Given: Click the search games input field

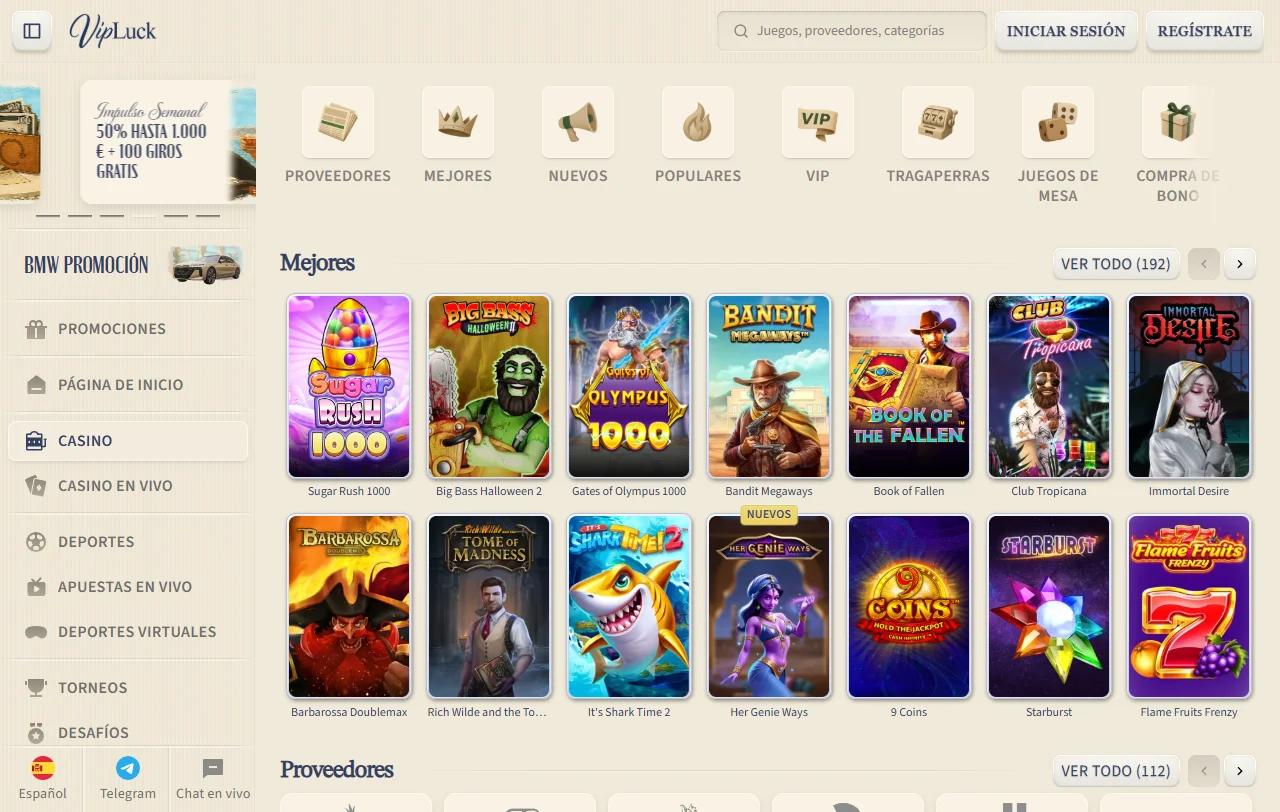Looking at the screenshot, I should pyautogui.click(x=852, y=31).
